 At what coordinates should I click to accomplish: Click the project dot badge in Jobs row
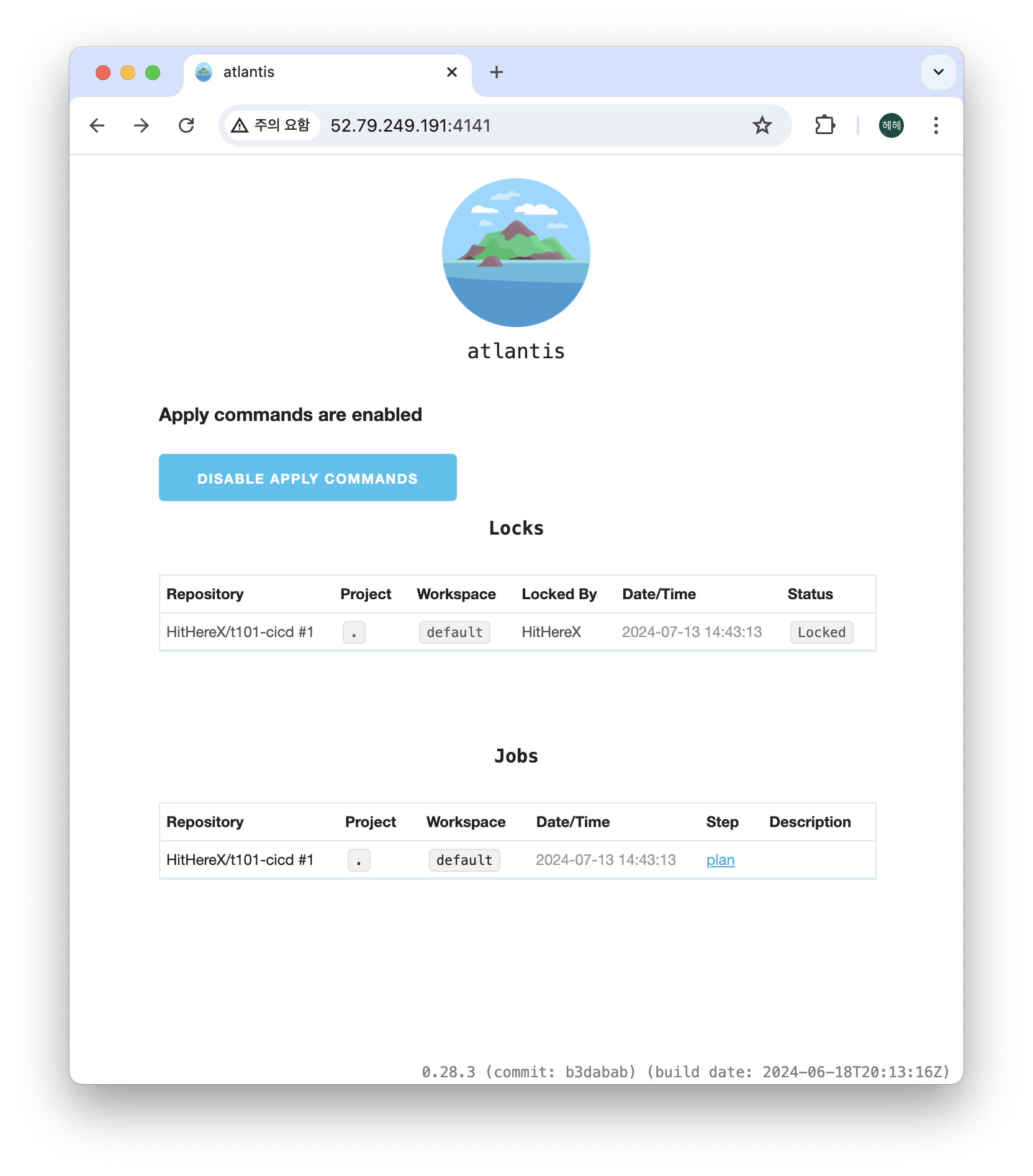point(359,860)
